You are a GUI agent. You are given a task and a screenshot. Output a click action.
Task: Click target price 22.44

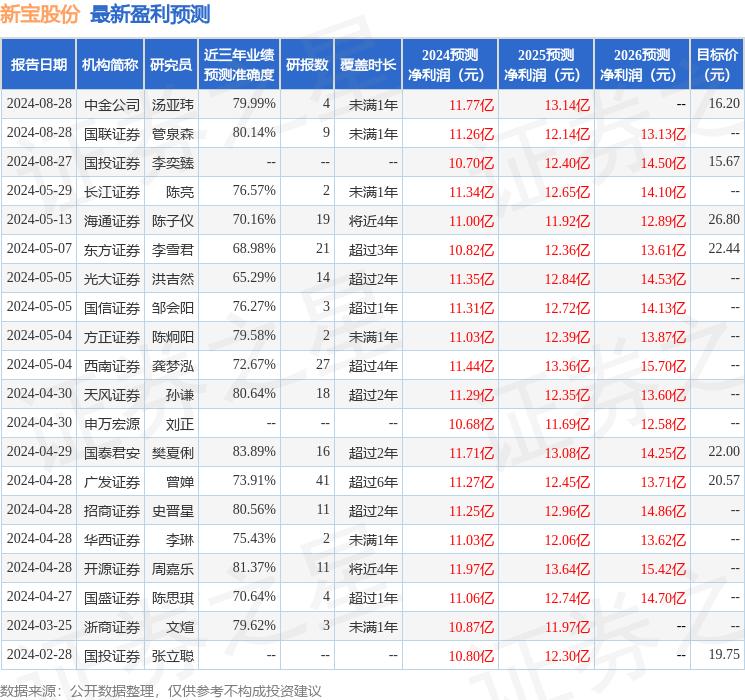tap(724, 248)
